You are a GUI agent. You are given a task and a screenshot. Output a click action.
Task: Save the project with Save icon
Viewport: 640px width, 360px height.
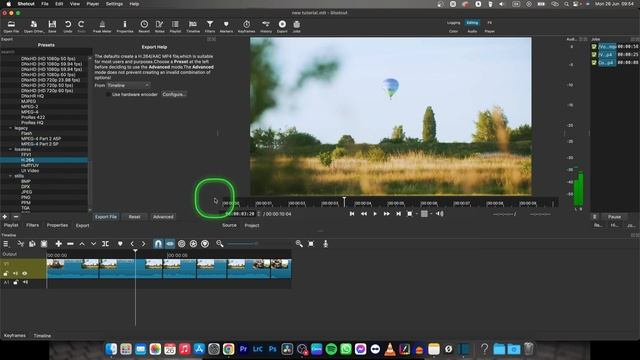click(52, 27)
